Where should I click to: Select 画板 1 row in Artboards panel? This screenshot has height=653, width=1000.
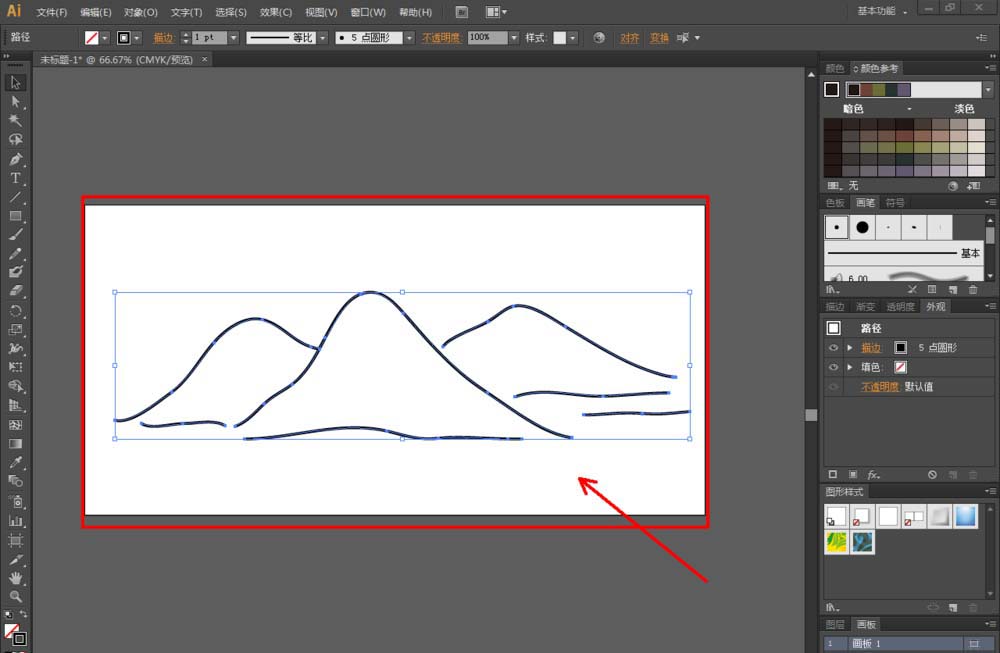click(x=904, y=643)
